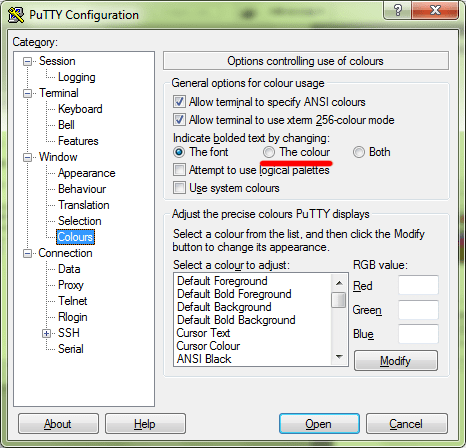Select the Proxy category
Image resolution: width=466 pixels, height=448 pixels.
[x=71, y=285]
